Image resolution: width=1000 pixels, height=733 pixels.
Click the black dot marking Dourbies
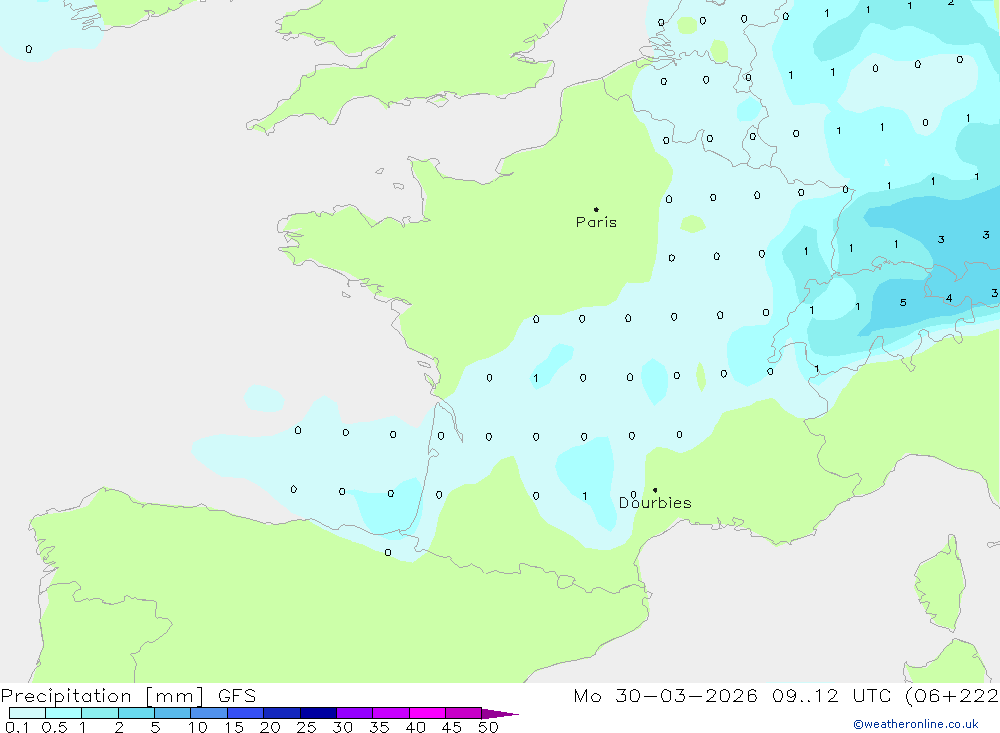(x=655, y=490)
